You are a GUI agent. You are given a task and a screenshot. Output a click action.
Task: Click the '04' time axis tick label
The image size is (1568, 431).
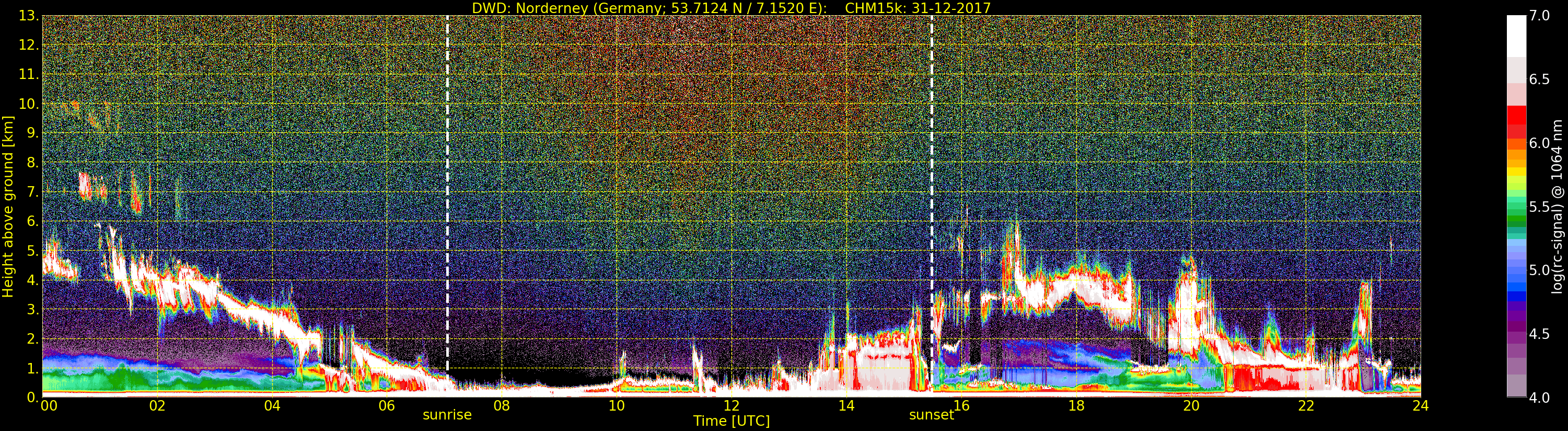pyautogui.click(x=272, y=406)
